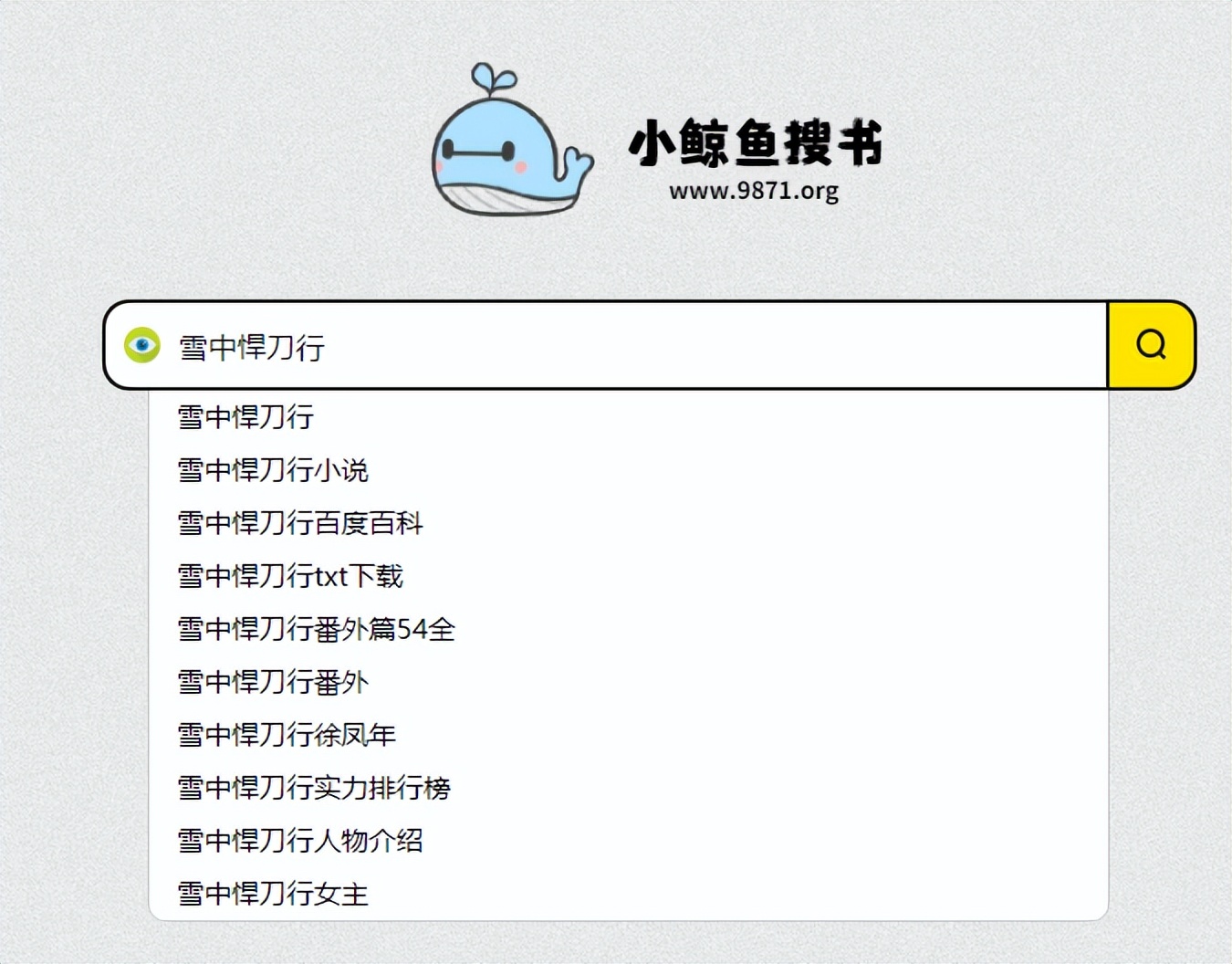Choose the 雪中悍刀行番外 suggestion
Screen dimensions: 1232x964
628,682
